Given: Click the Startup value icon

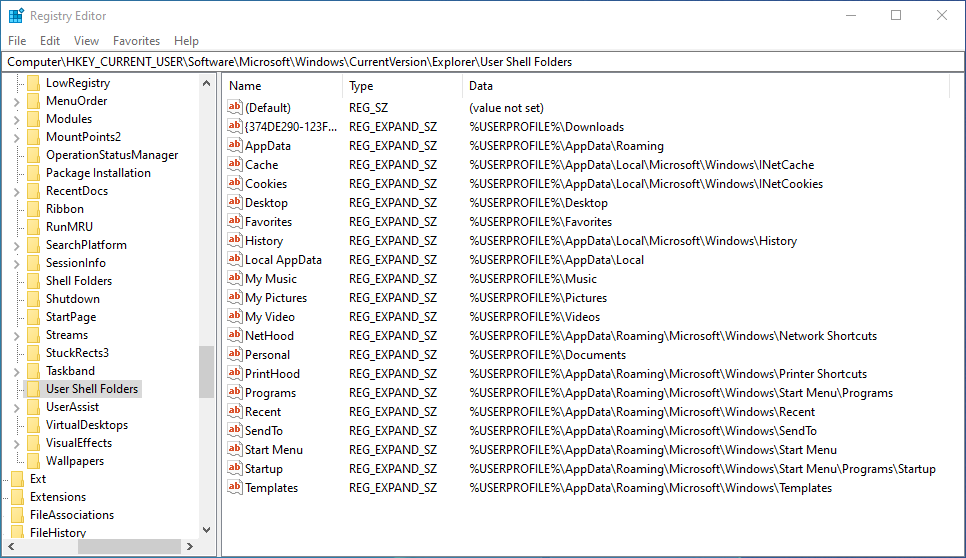Looking at the screenshot, I should 234,469.
